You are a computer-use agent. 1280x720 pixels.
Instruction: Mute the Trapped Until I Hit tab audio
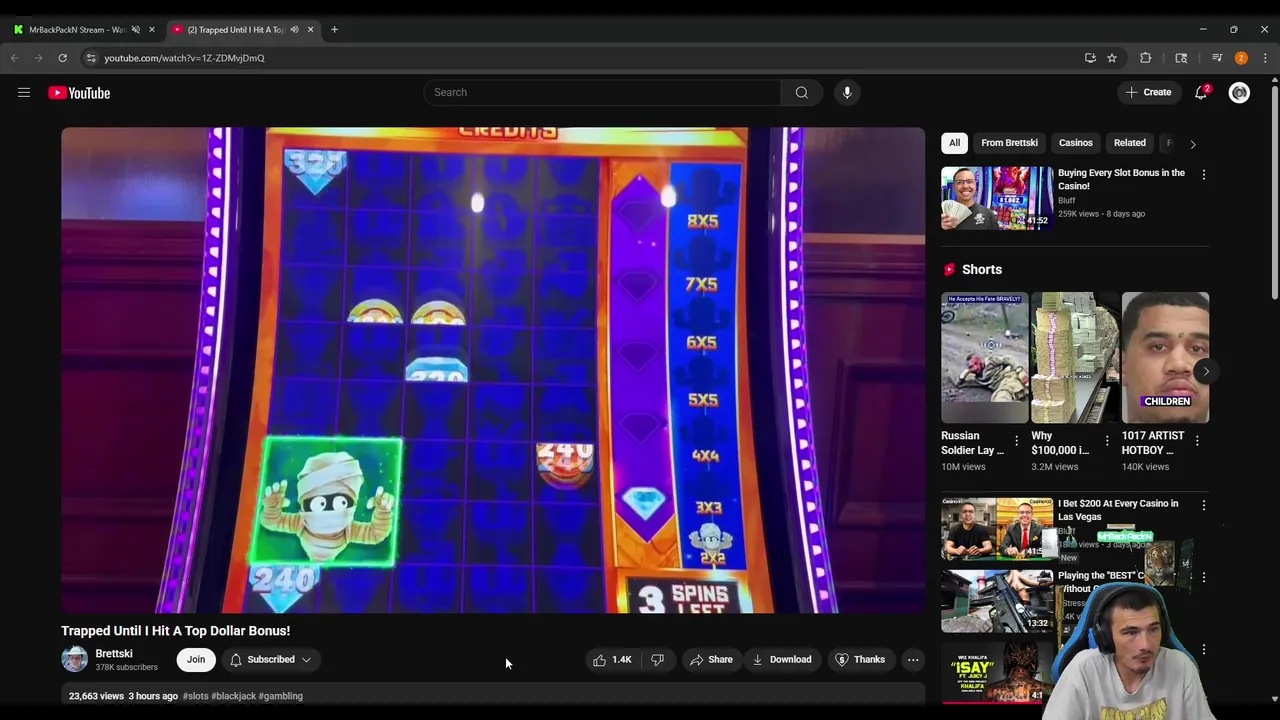tap(294, 29)
